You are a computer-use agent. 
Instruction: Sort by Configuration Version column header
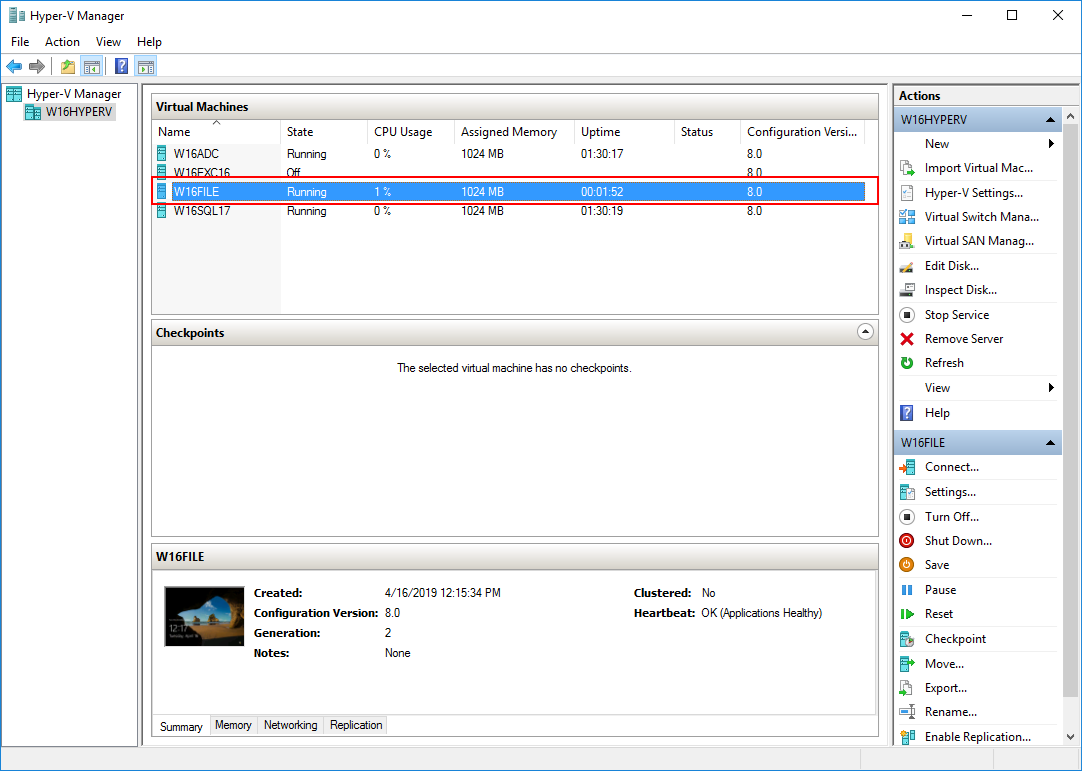(x=803, y=132)
